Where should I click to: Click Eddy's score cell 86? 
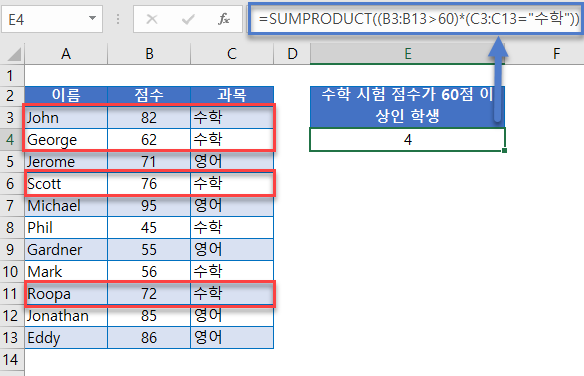[x=149, y=338]
